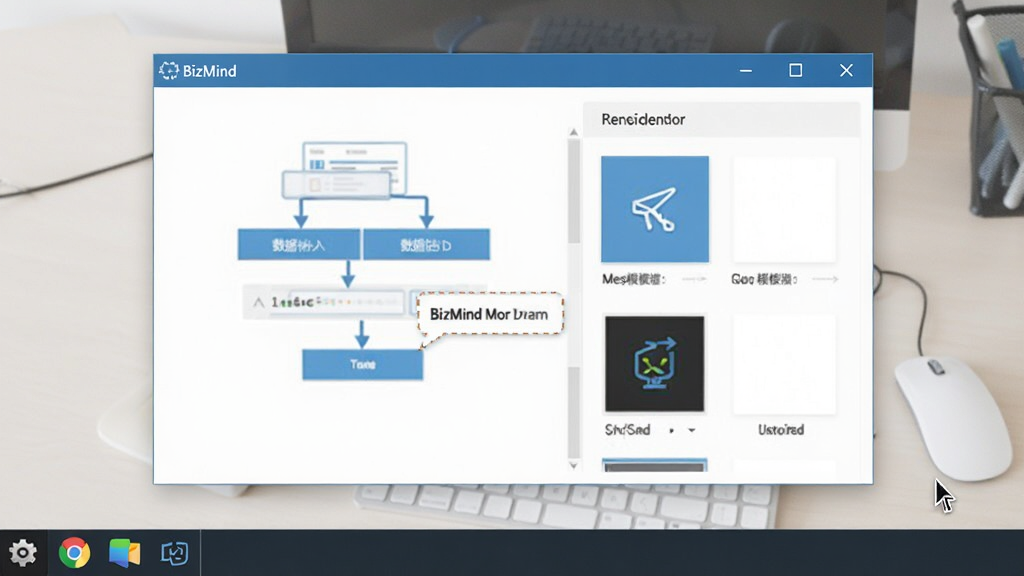Open the dark monitor-icon template thumbnail
Viewport: 1024px width, 576px height.
tap(654, 364)
